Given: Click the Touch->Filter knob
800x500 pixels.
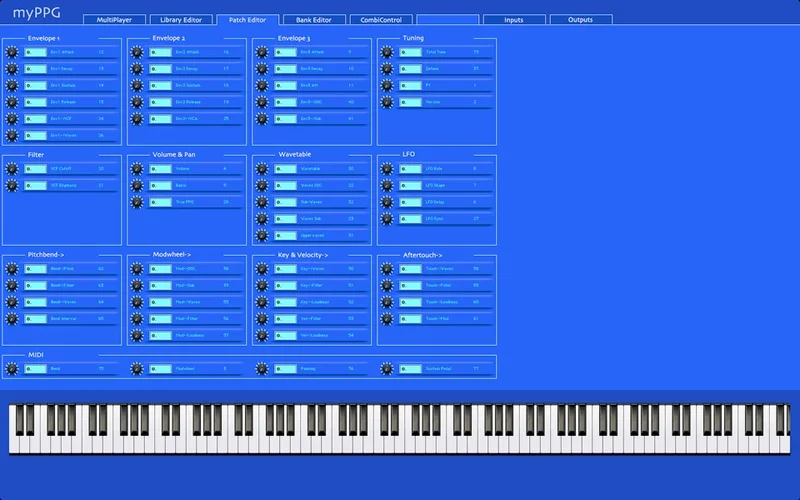Looking at the screenshot, I should coord(387,286).
